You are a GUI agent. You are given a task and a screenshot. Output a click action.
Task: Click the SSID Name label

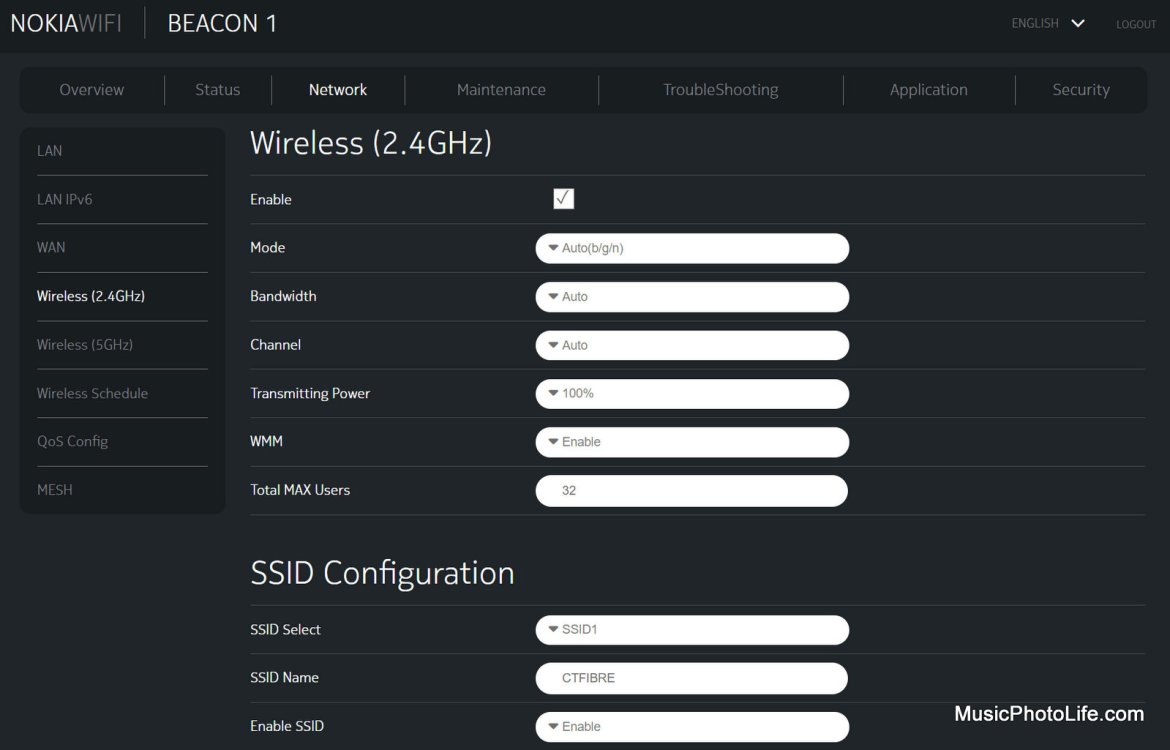(x=284, y=677)
